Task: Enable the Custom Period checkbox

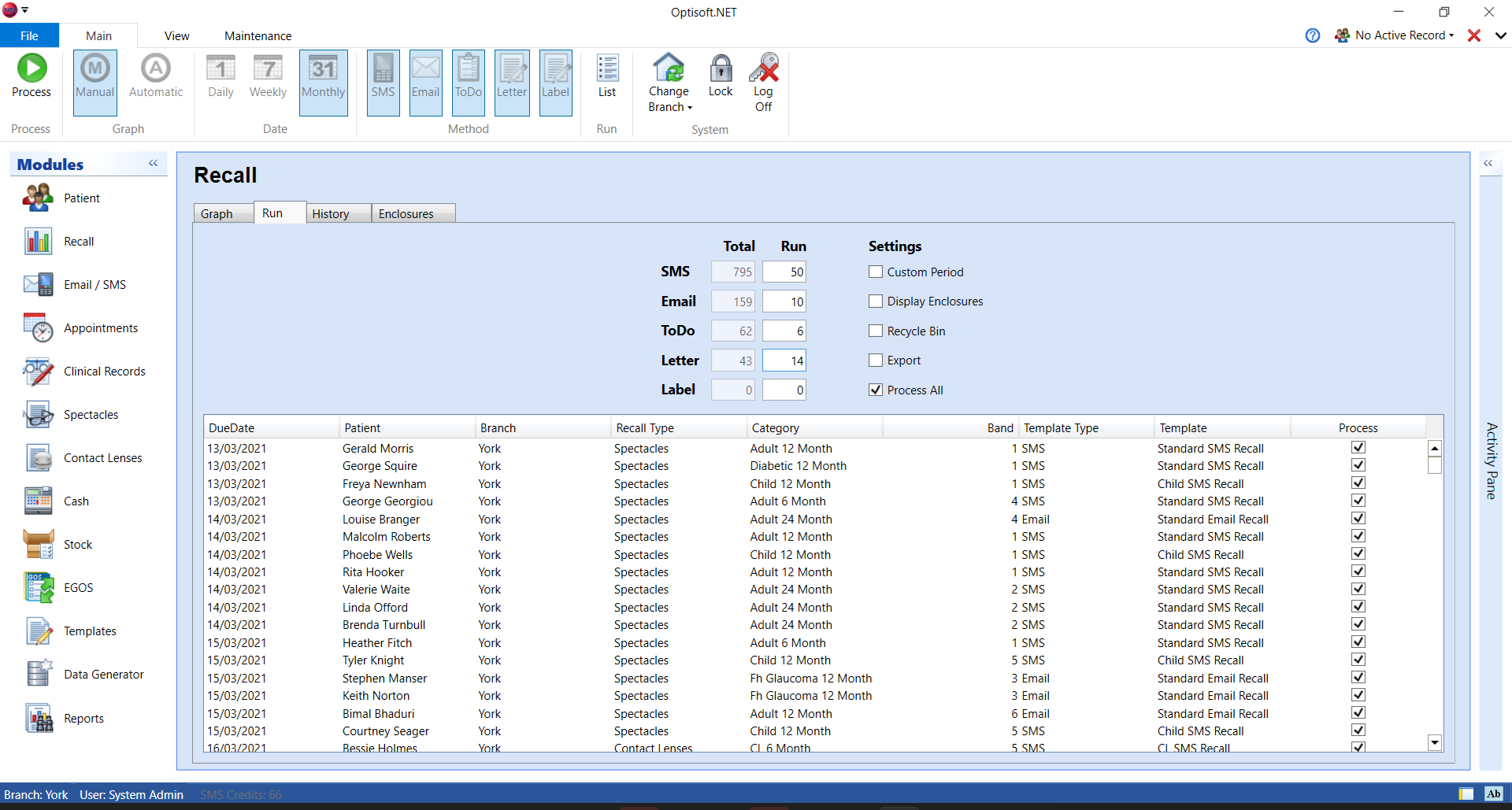Action: pos(876,272)
